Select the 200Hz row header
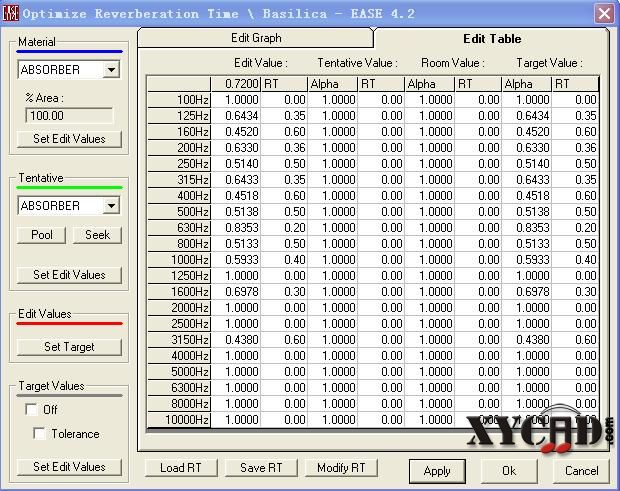 (179, 148)
